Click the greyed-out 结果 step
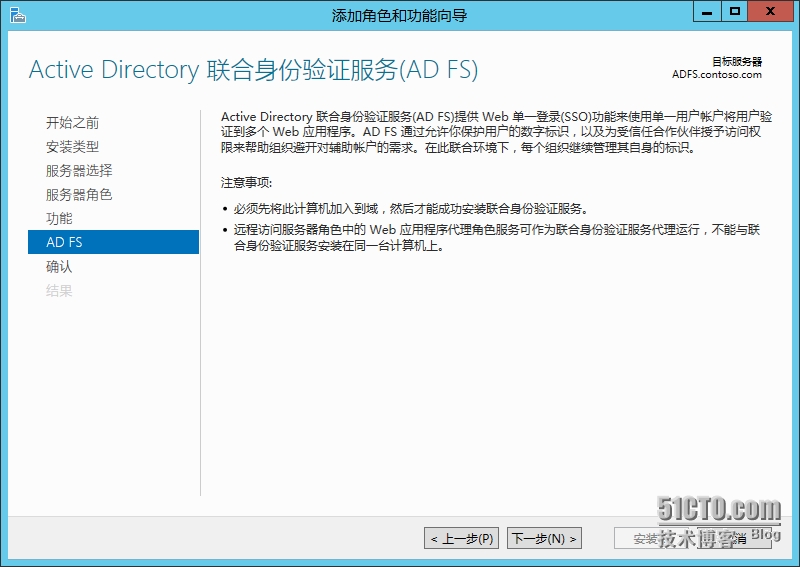Viewport: 800px width, 567px height. [59, 291]
